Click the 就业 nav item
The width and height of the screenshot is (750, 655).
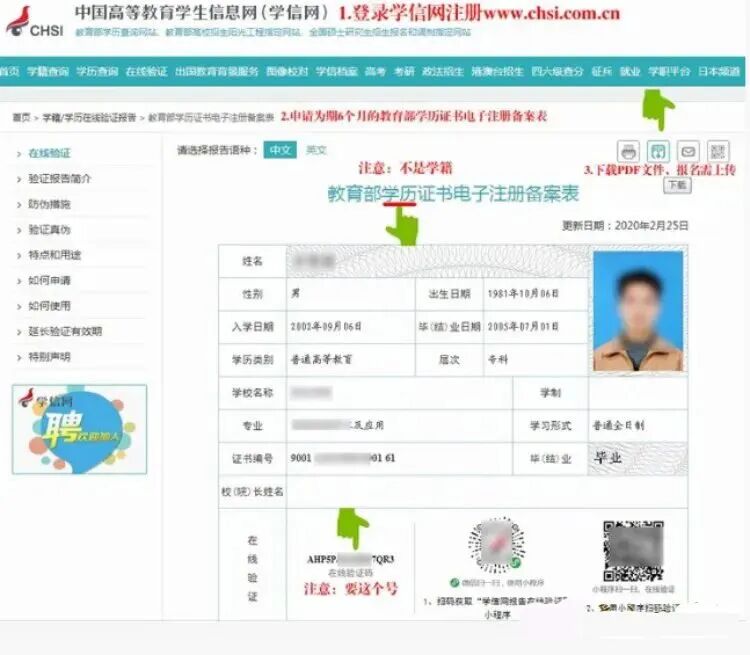[630, 72]
